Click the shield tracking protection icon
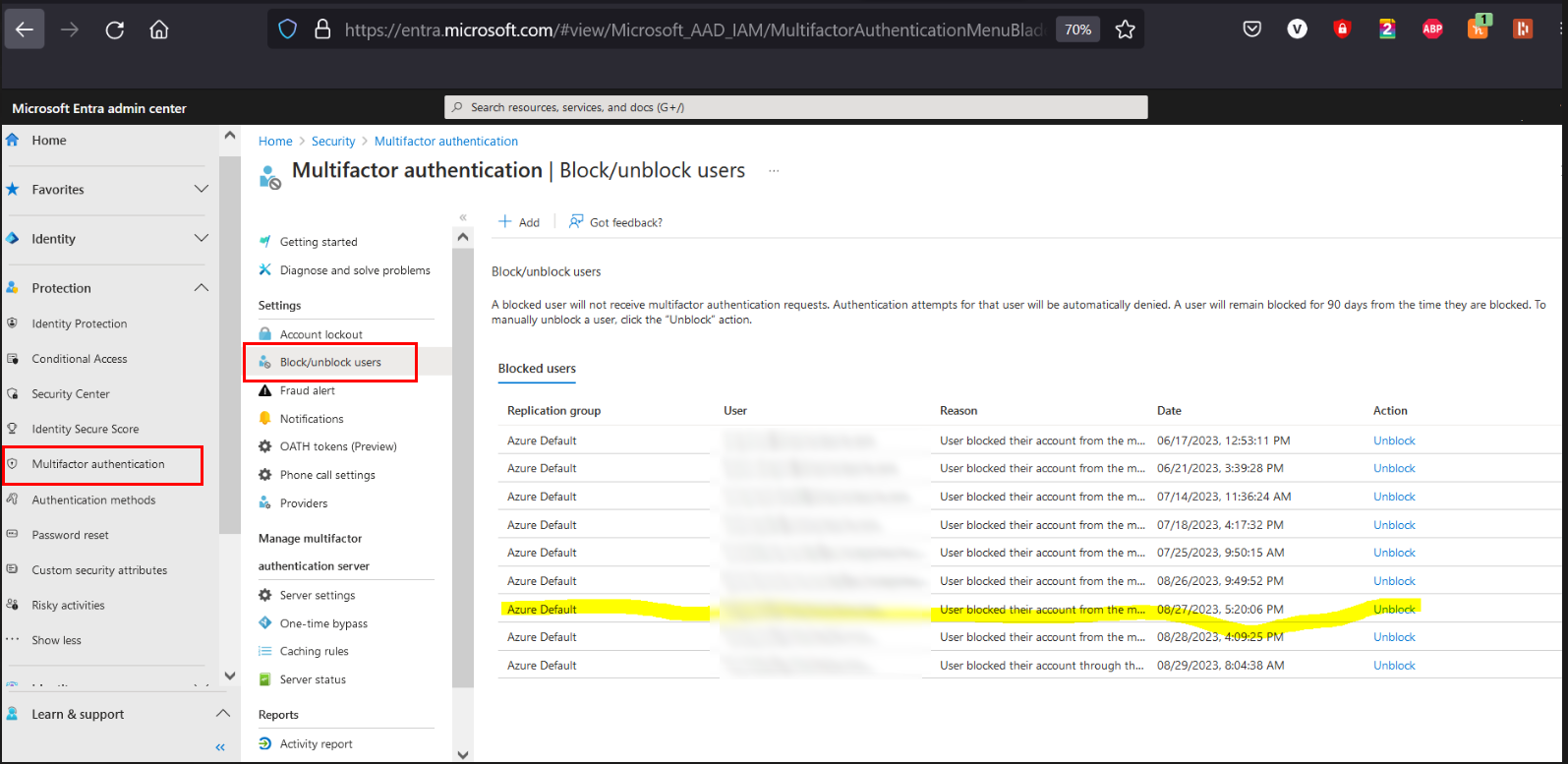This screenshot has width=1568, height=764. pos(288,29)
